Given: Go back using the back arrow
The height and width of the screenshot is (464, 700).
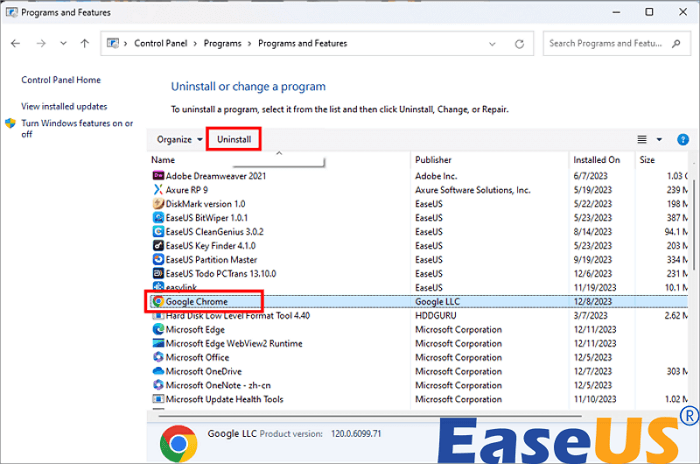Looking at the screenshot, I should [x=16, y=43].
